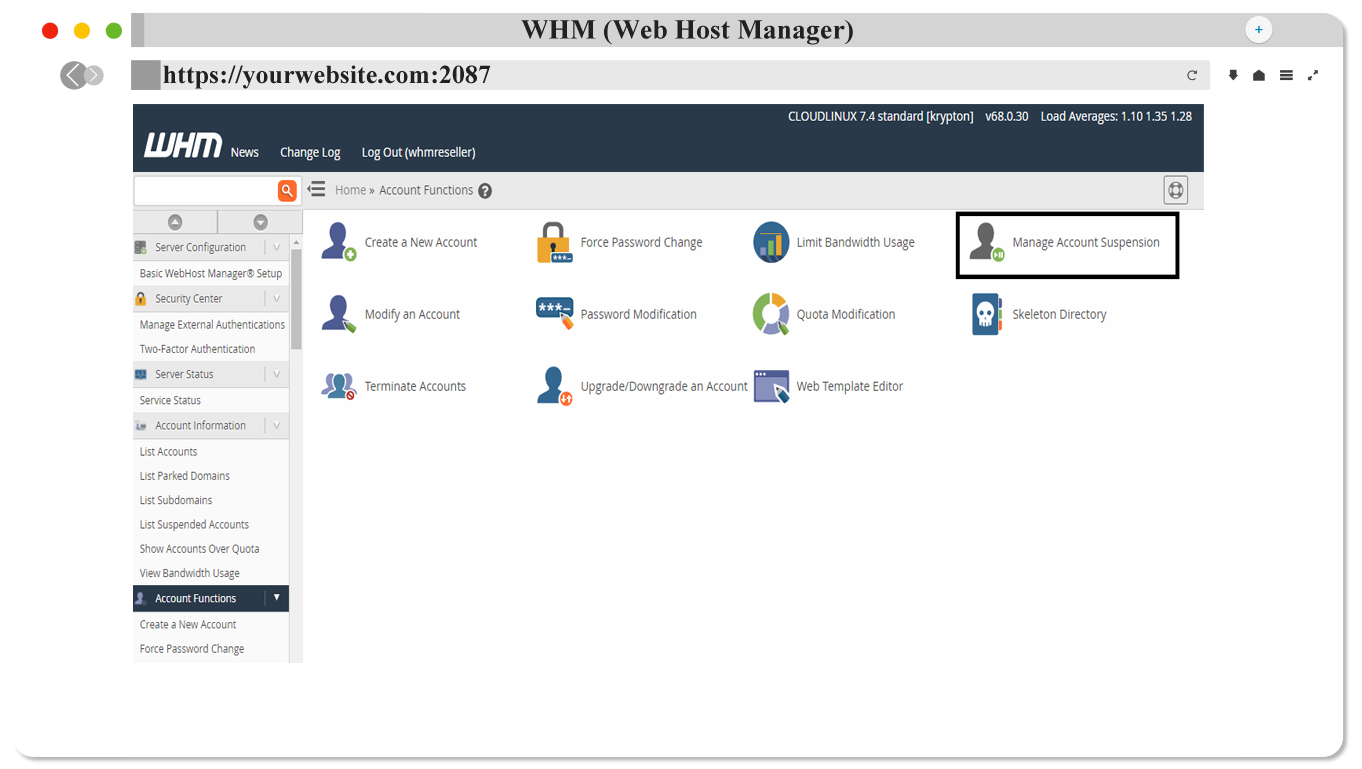Image resolution: width=1362 pixels, height=769 pixels.
Task: Open List Suspended Accounts link
Action: [194, 524]
